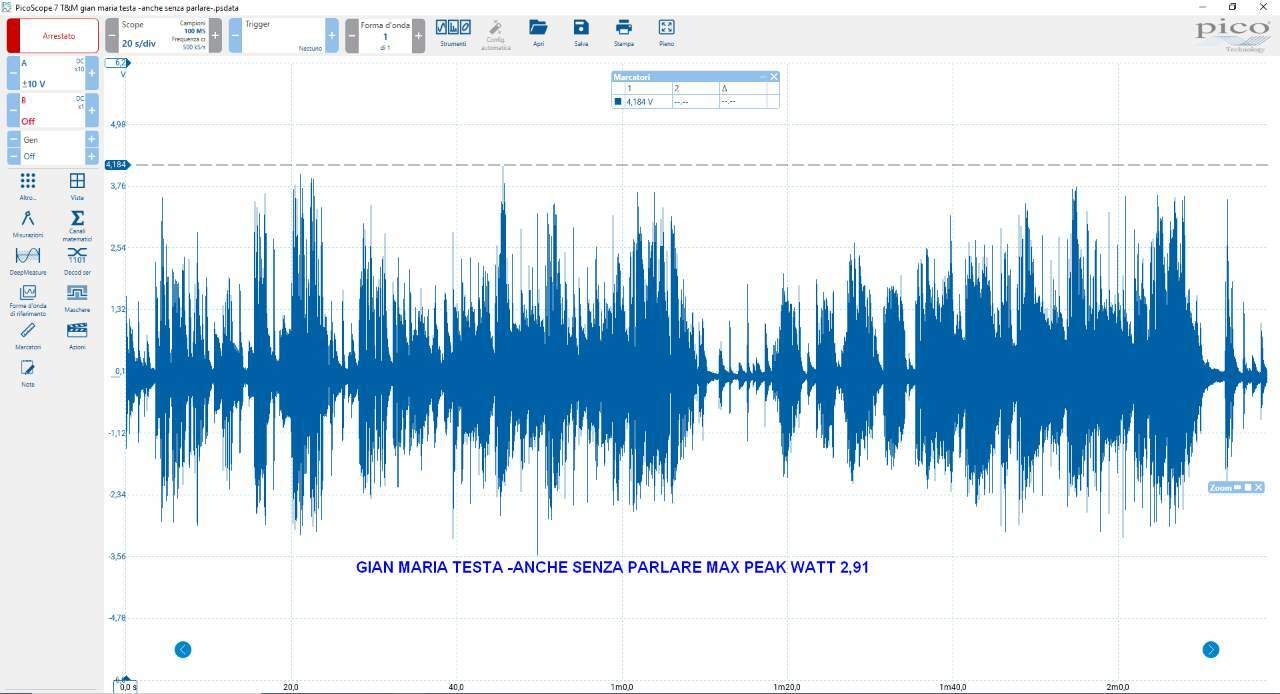1280x694 pixels.
Task: Click Apri to open a file
Action: (538, 33)
